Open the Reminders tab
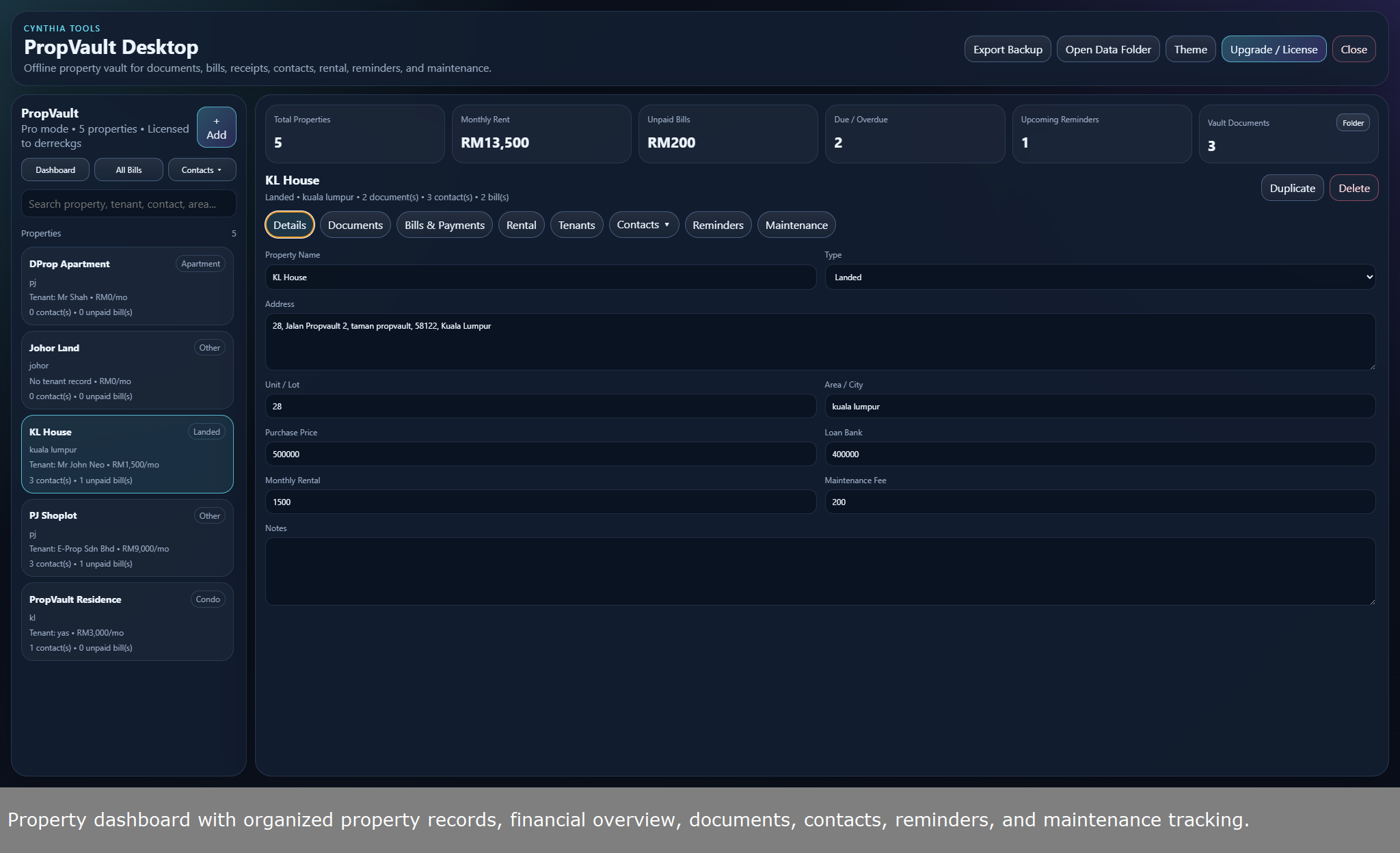Viewport: 1400px width, 853px height. pyautogui.click(x=718, y=225)
